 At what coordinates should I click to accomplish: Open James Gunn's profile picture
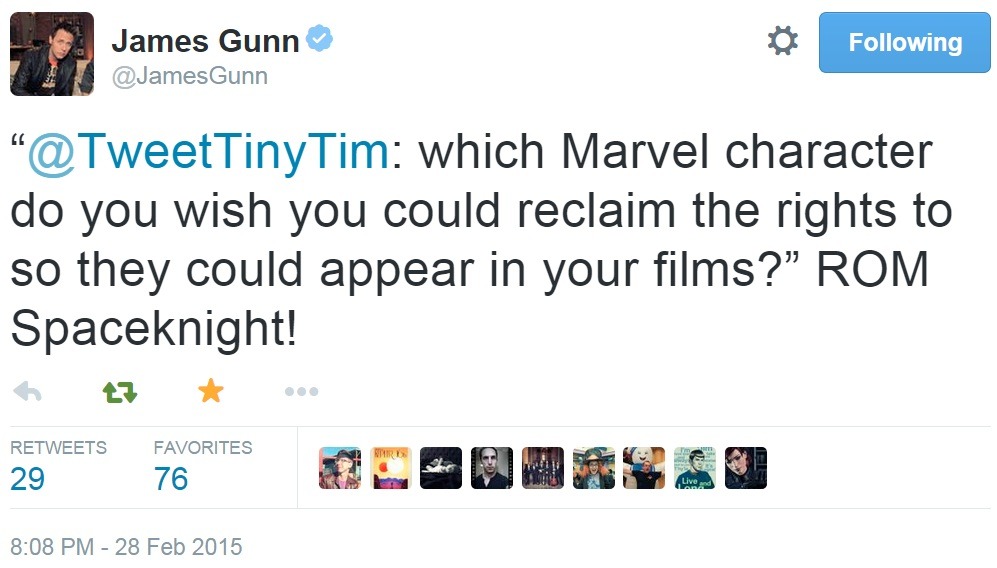tap(52, 54)
